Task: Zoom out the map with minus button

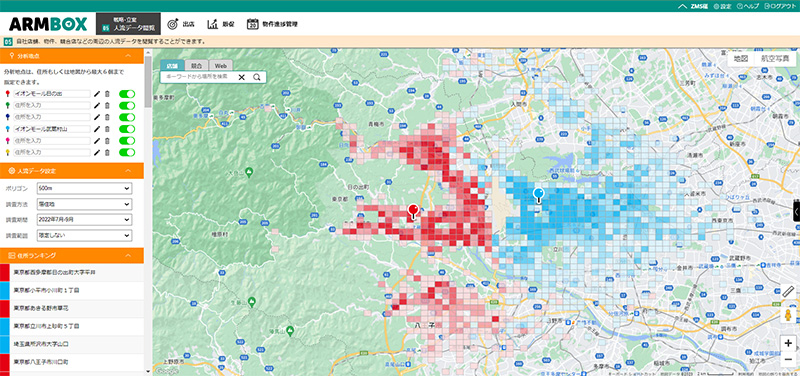Action: point(788,359)
